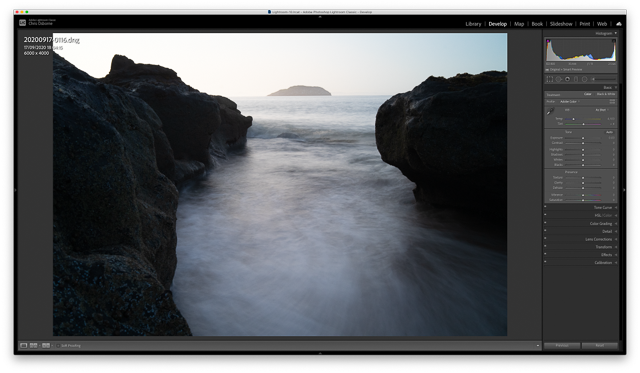Set treatment to Color
The image size is (640, 373).
pyautogui.click(x=587, y=94)
